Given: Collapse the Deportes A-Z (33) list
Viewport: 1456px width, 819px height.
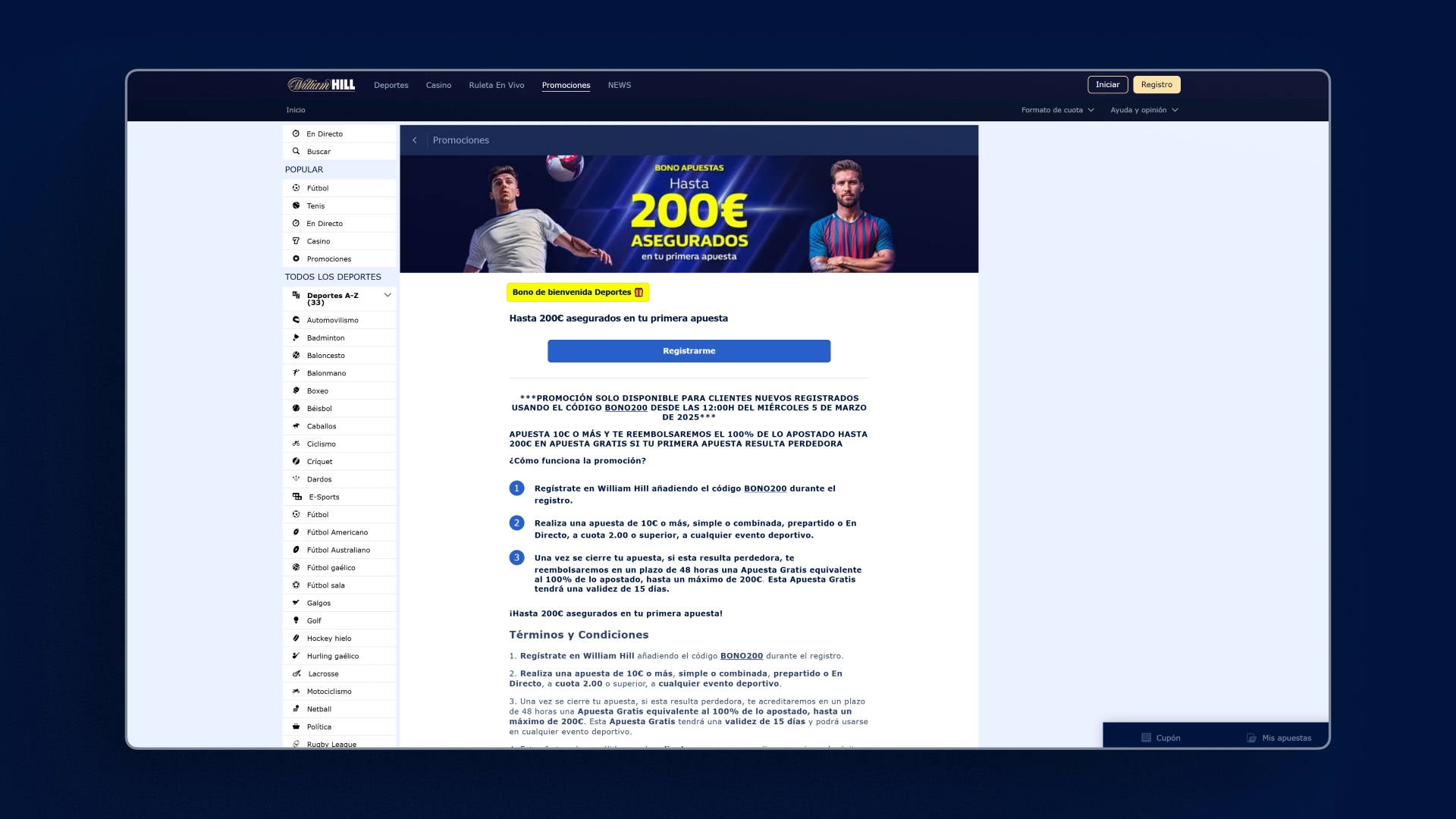Looking at the screenshot, I should pyautogui.click(x=388, y=296).
